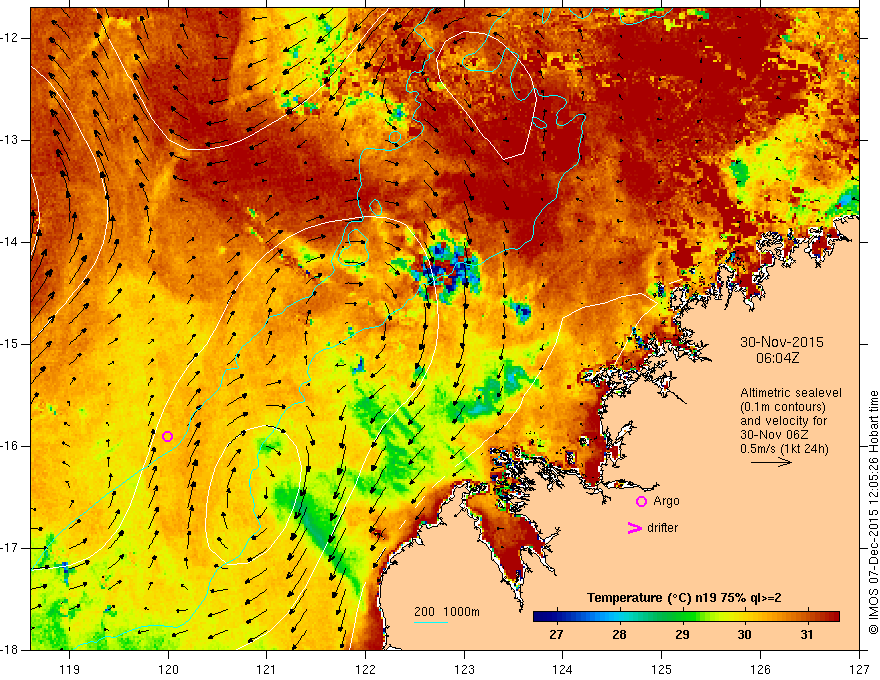Click the velocity scale reference arrow
This screenshot has width=880, height=680.
pyautogui.click(x=771, y=462)
